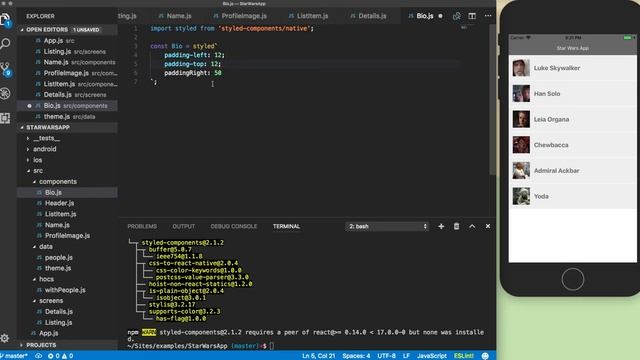This screenshot has height=360, width=640.
Task: Click the smiley feedback icon in status bar
Action: pos(485,356)
